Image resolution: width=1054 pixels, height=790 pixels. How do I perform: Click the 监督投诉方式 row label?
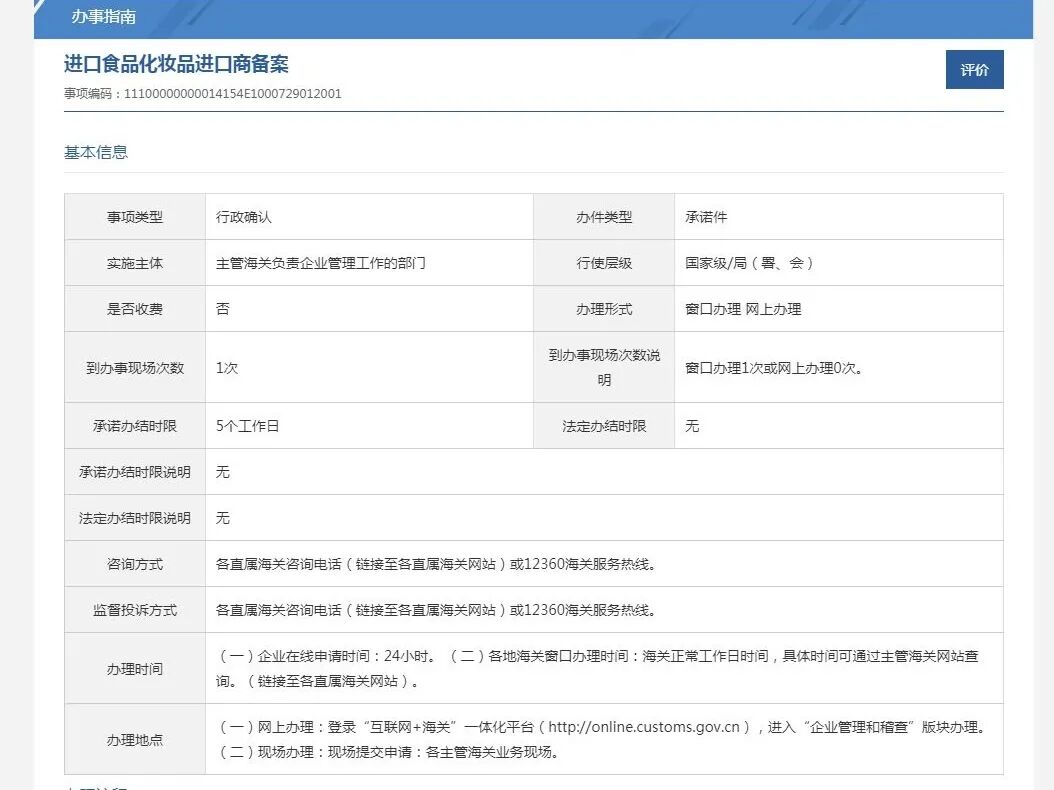(x=135, y=609)
